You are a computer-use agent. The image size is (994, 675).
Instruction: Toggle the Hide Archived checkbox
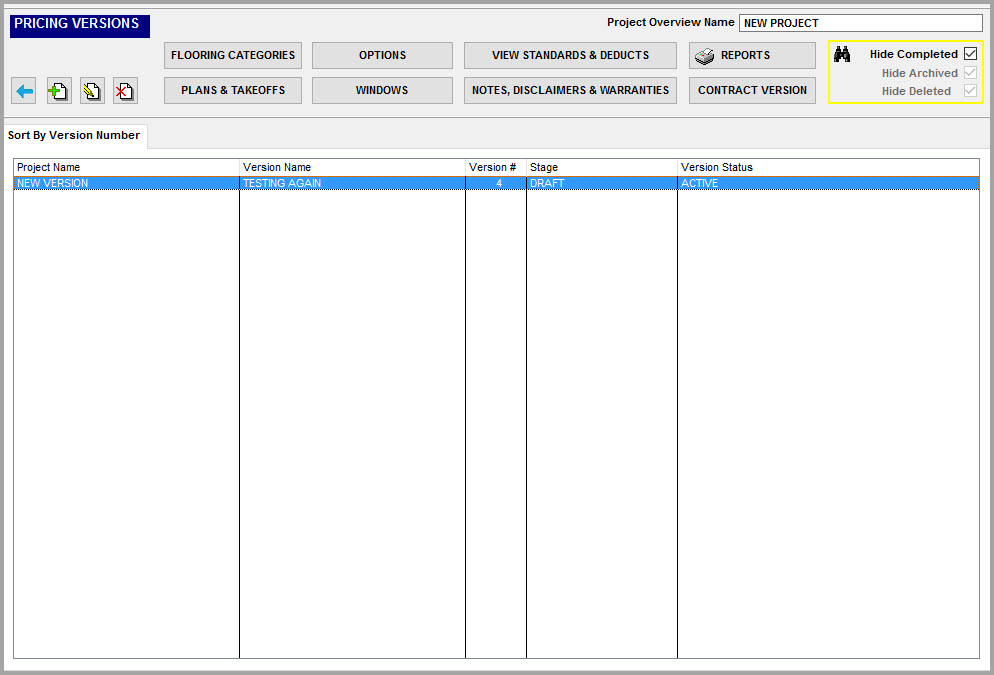click(970, 72)
